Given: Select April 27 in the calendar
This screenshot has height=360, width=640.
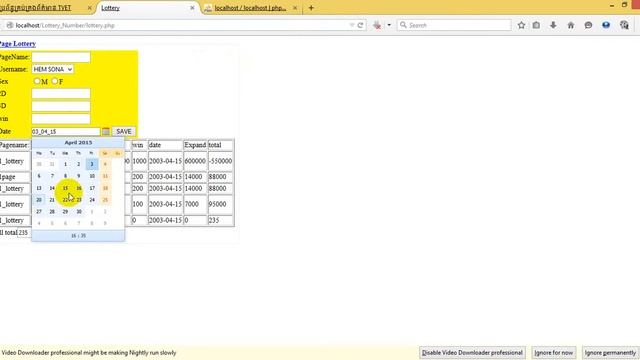Looking at the screenshot, I should tap(39, 211).
